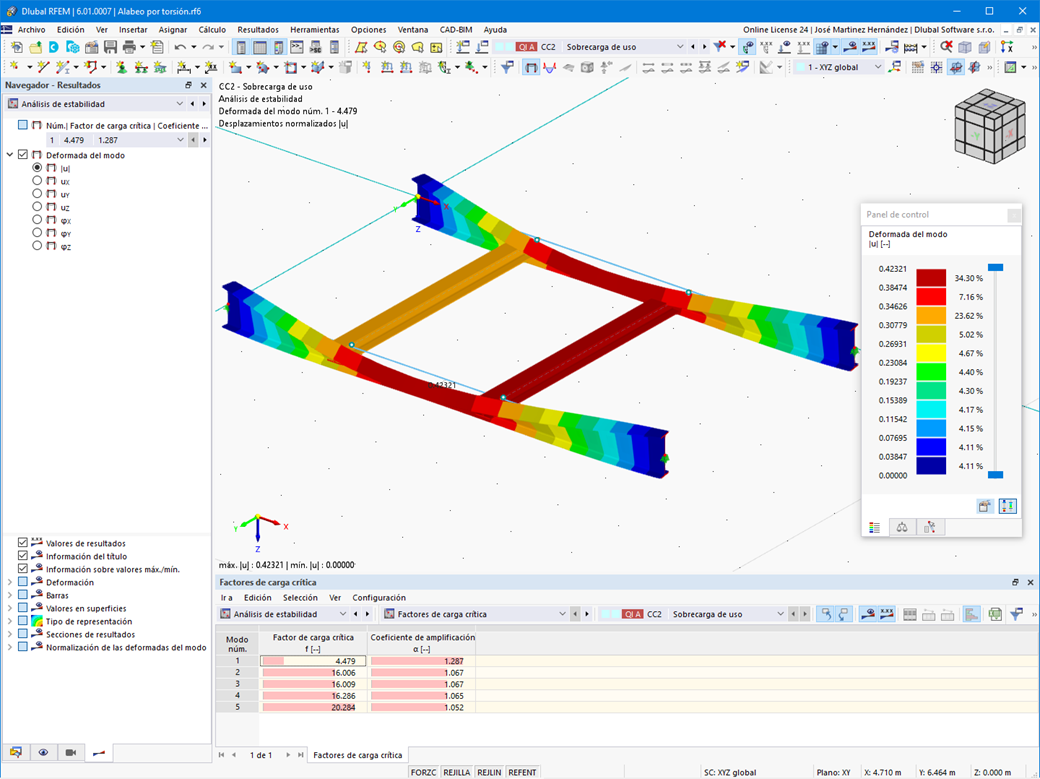This screenshot has height=779, width=1040.
Task: Select the φY rotation radio button
Action: (37, 233)
